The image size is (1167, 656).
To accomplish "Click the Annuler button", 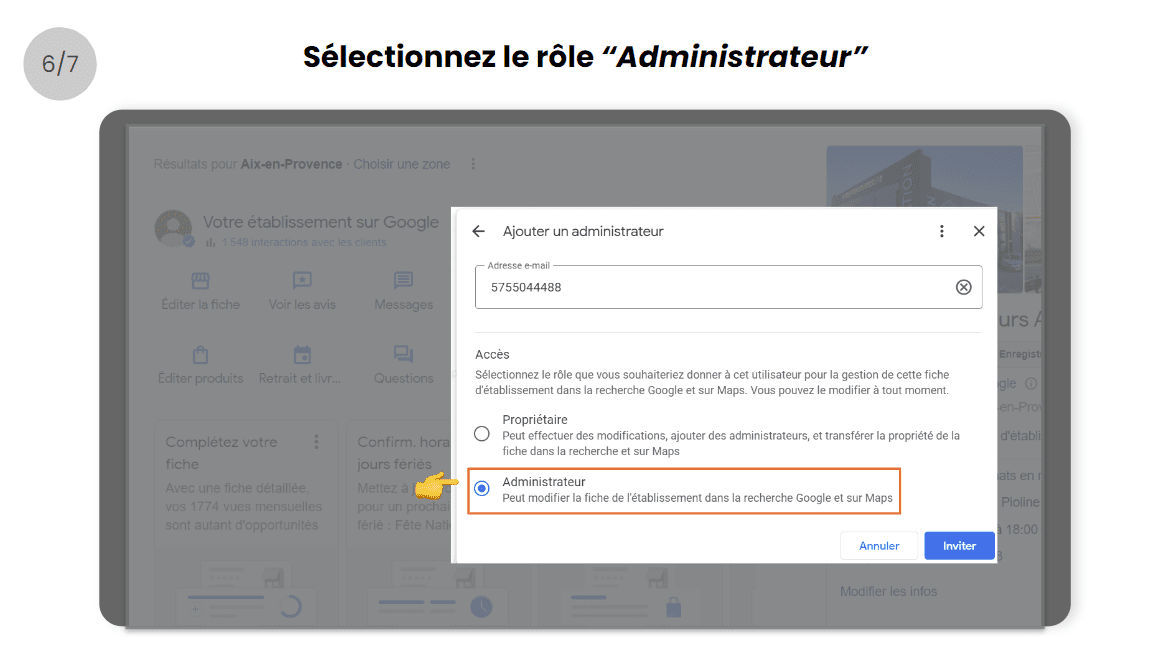I will pos(879,546).
